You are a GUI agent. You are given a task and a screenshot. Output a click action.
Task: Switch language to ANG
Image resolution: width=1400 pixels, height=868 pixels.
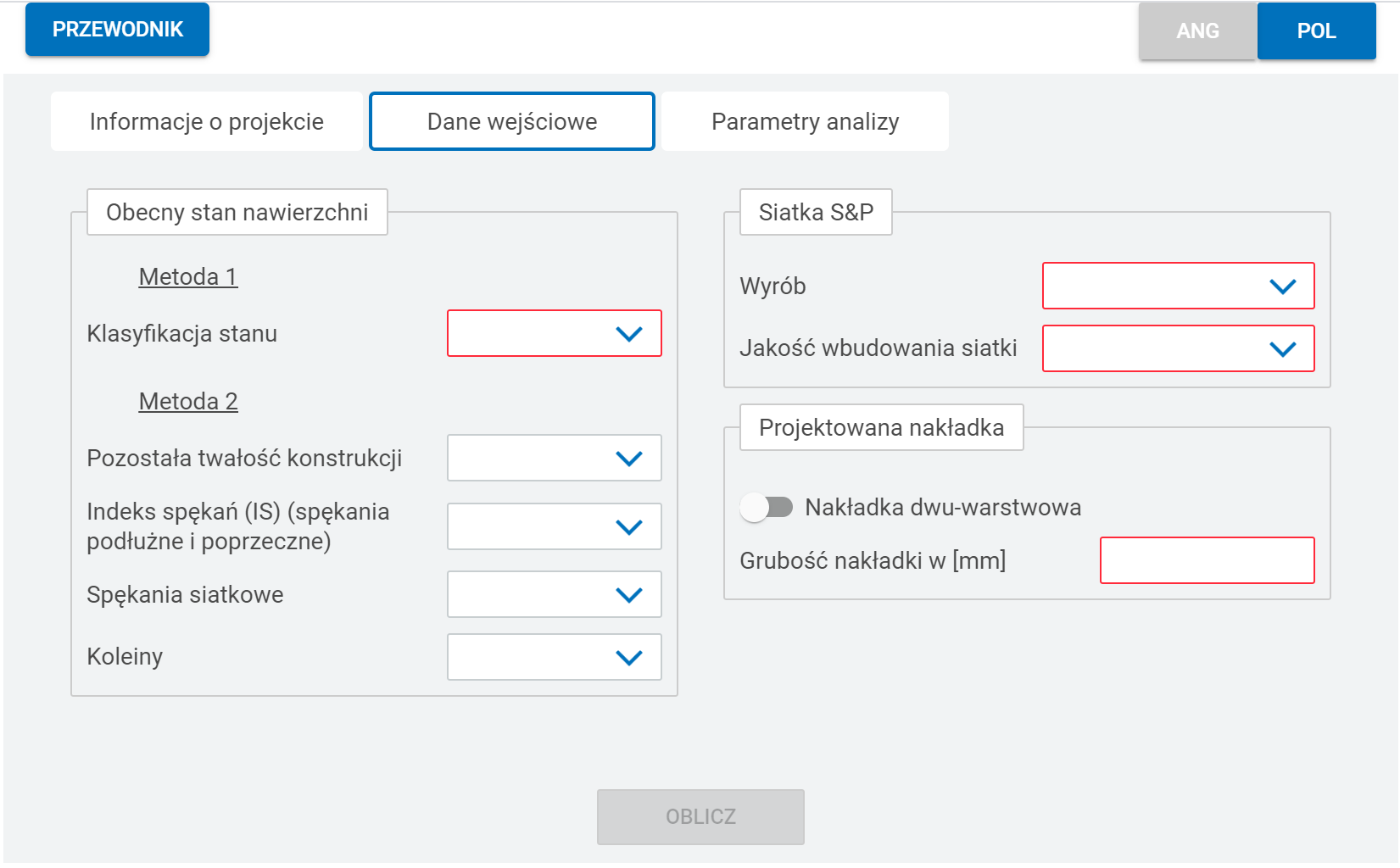(1197, 31)
